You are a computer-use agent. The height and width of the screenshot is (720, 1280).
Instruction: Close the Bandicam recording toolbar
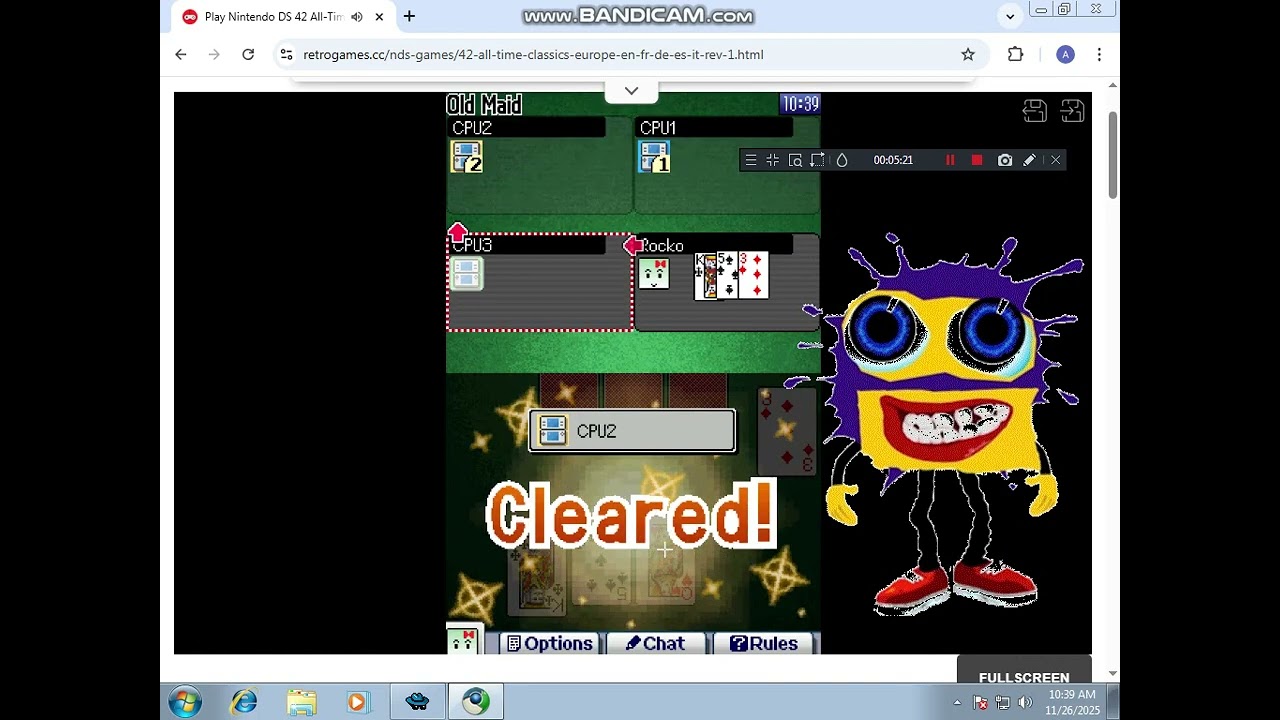[x=1055, y=160]
